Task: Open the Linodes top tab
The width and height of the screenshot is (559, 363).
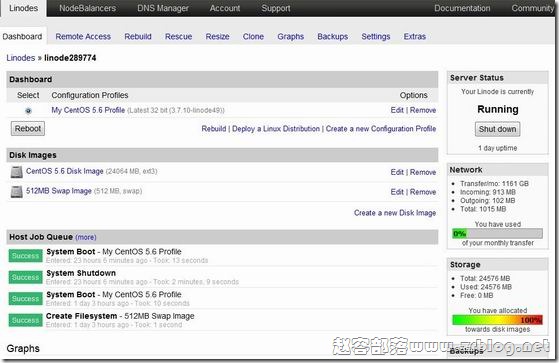Action: point(24,8)
